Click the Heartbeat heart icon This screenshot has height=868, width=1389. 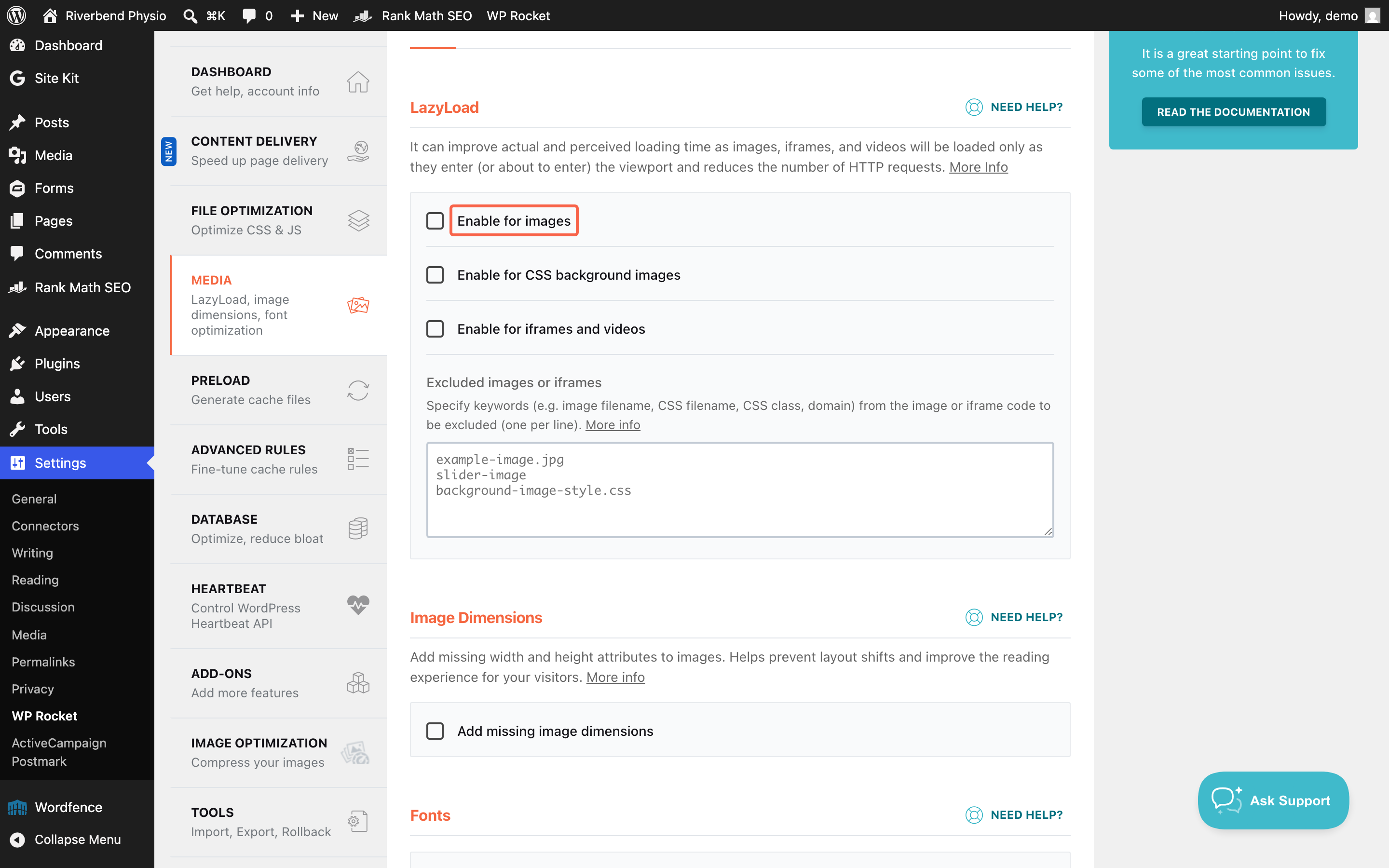358,605
